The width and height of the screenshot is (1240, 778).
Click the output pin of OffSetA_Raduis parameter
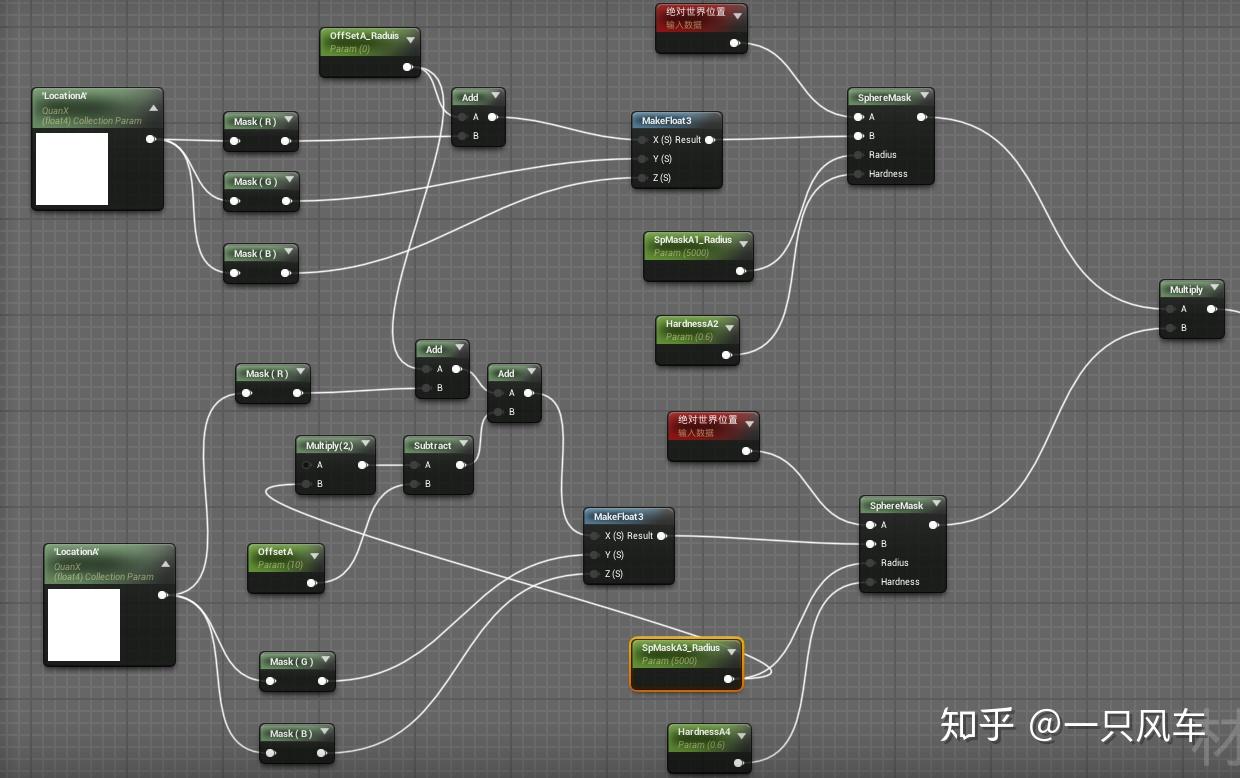tap(407, 66)
